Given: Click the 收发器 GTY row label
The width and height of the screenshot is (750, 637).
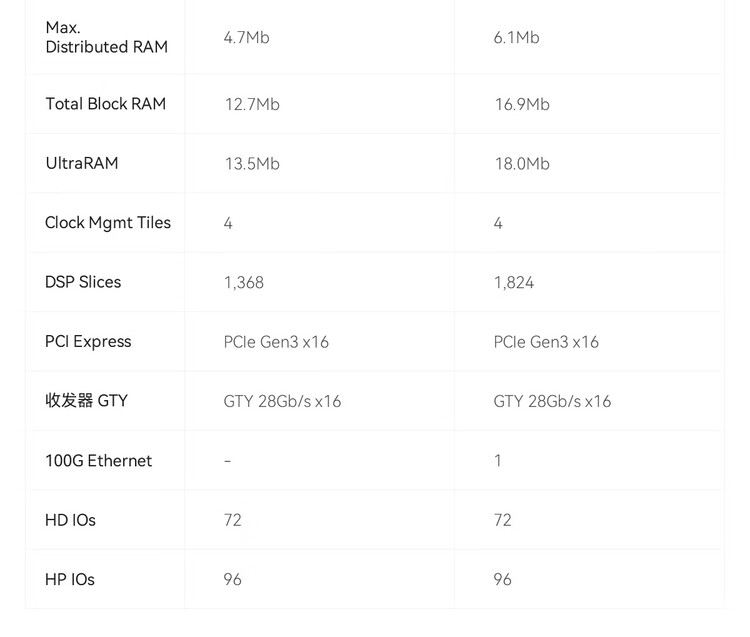Looking at the screenshot, I should pos(86,400).
